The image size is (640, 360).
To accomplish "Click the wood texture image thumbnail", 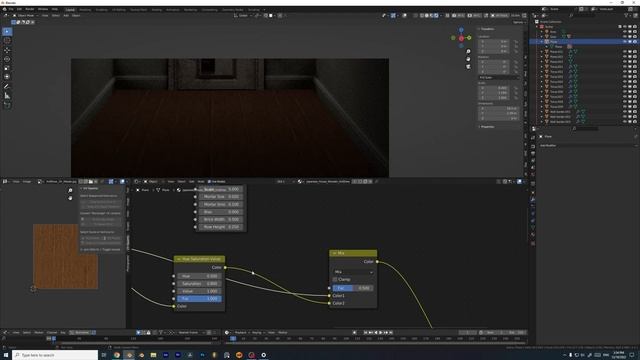I will point(65,256).
